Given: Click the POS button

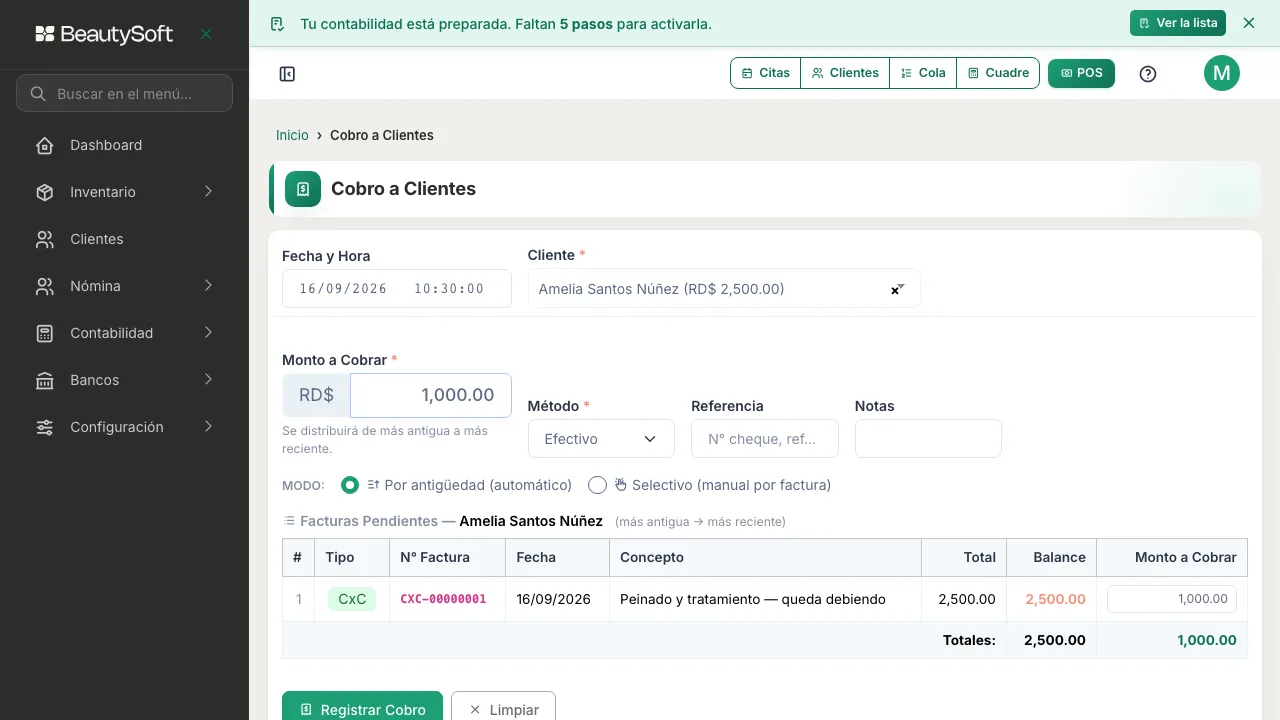Looking at the screenshot, I should coord(1081,73).
